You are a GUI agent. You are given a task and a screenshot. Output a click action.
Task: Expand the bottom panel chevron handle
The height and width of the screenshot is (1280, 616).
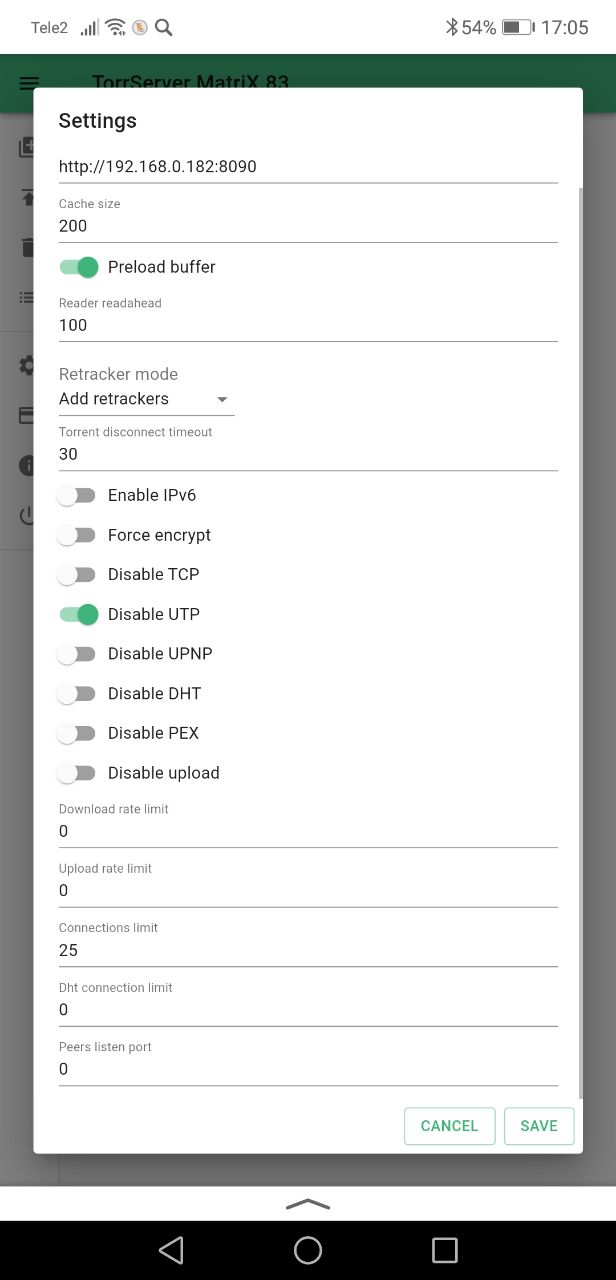308,1204
